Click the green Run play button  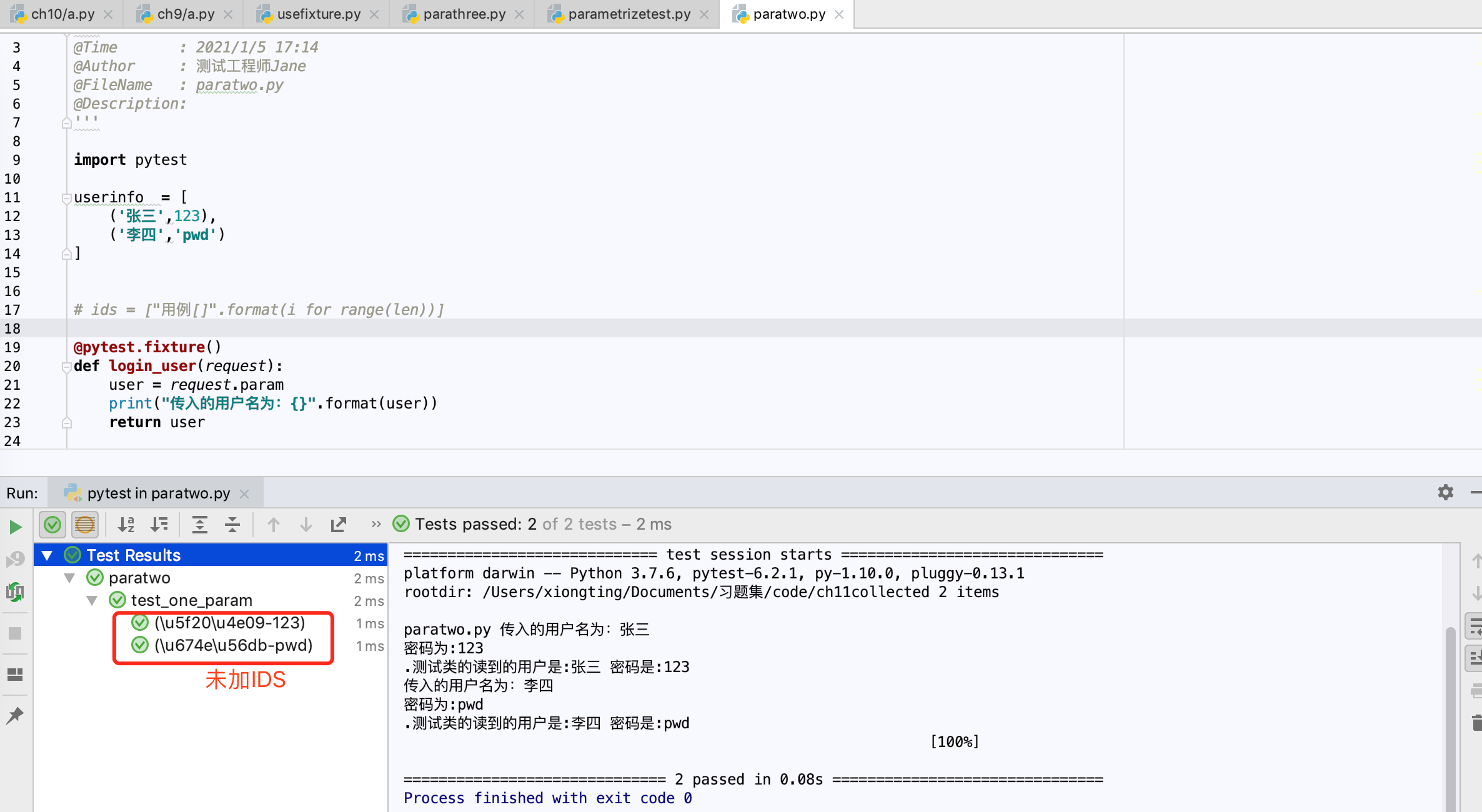[x=16, y=527]
